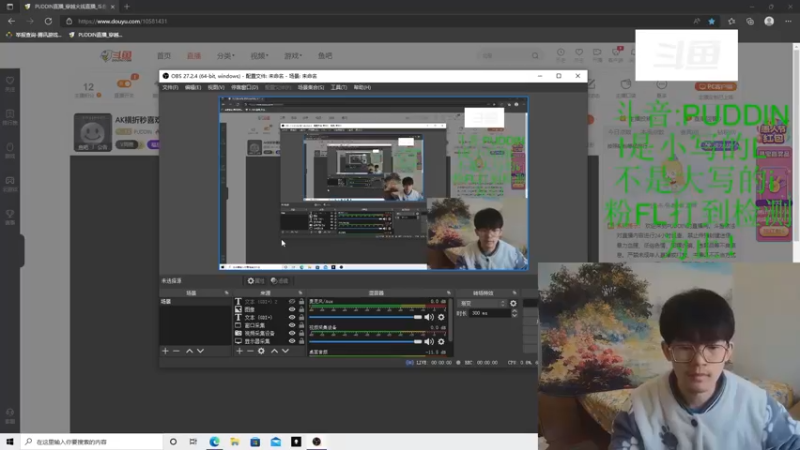The width and height of the screenshot is (800, 450).
Task: Open browser settings and more menu
Action: [788, 21]
